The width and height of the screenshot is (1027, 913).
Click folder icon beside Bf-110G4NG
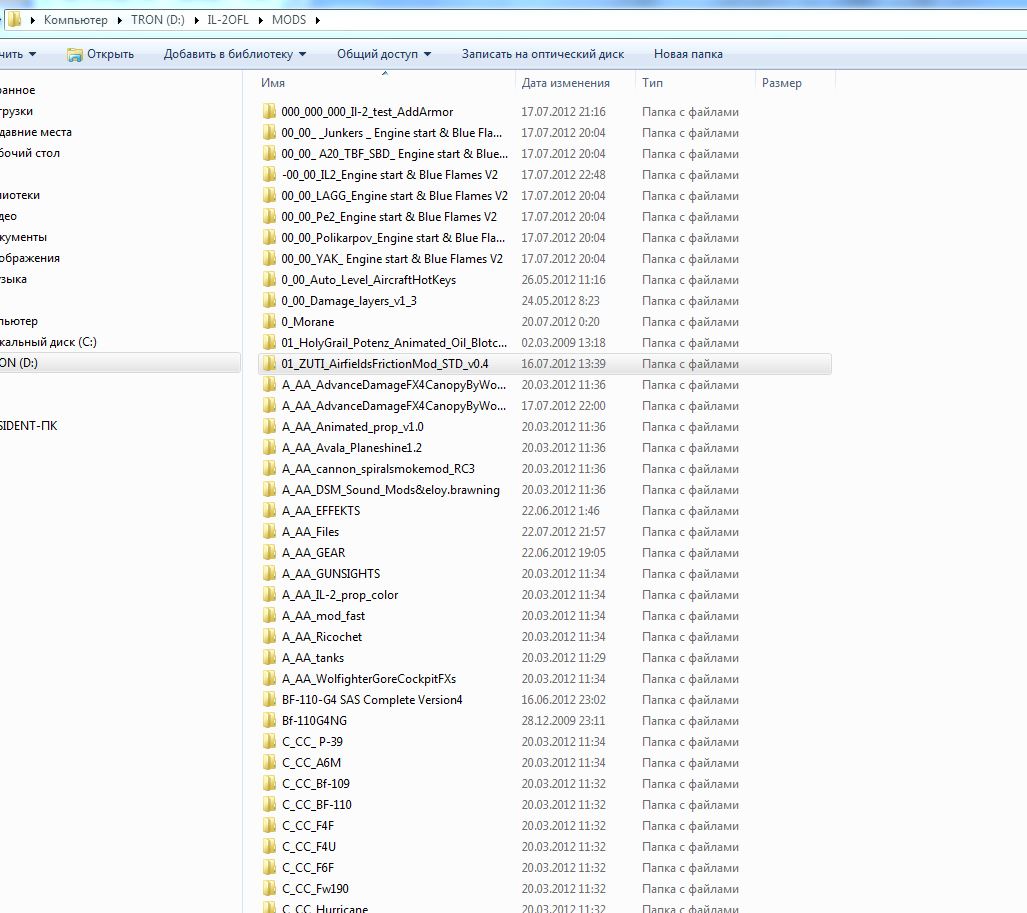coord(269,720)
